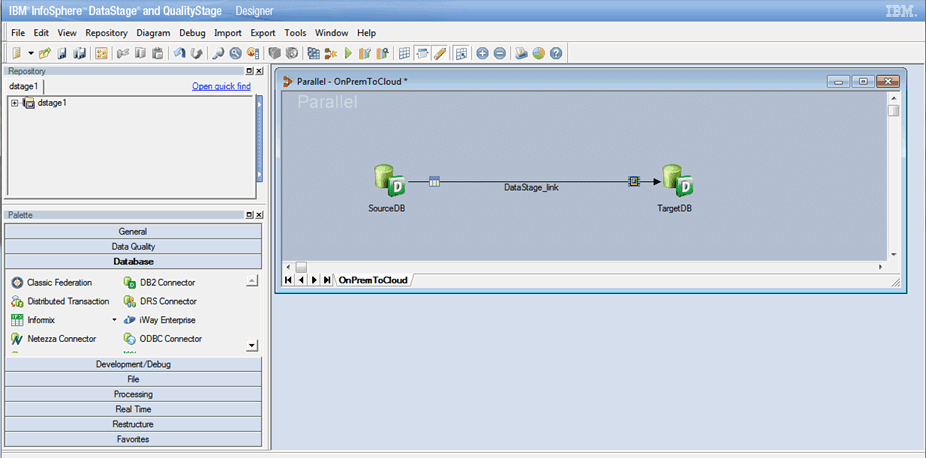Click the Zoom In plus icon
926x458 pixels.
[482, 54]
